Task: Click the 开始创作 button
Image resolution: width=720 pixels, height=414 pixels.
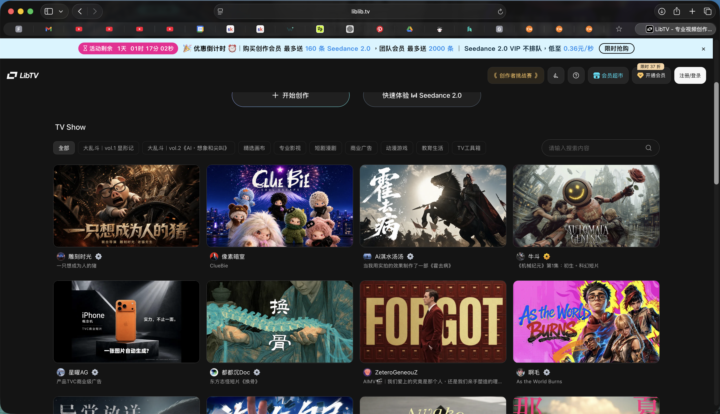Action: (291, 96)
